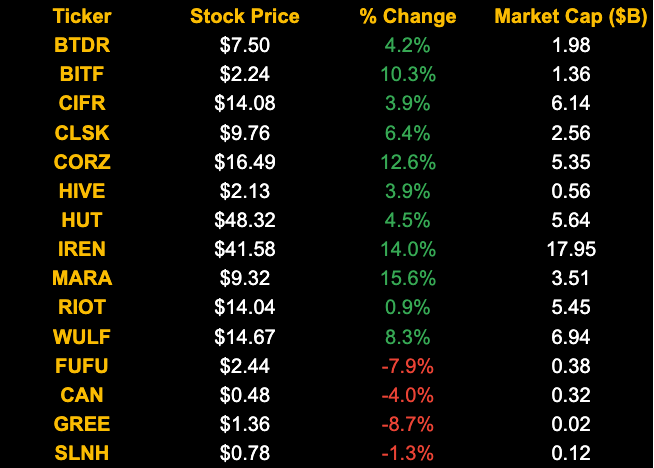
Task: Click the Ticker column header
Action: [x=82, y=17]
